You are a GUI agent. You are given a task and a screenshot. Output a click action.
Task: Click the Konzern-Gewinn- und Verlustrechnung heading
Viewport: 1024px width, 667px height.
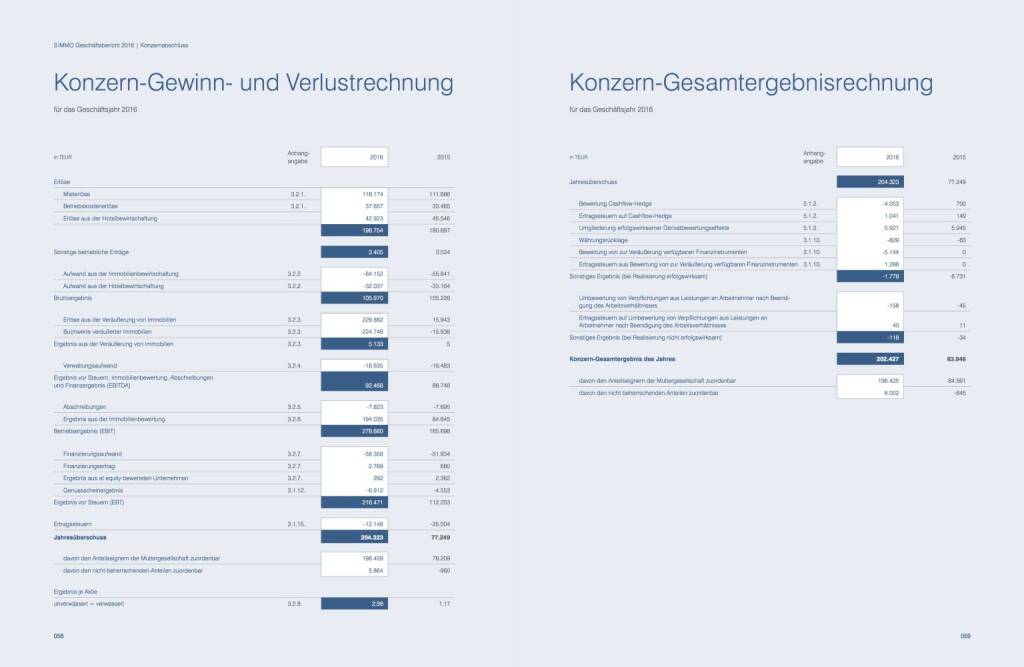253,82
